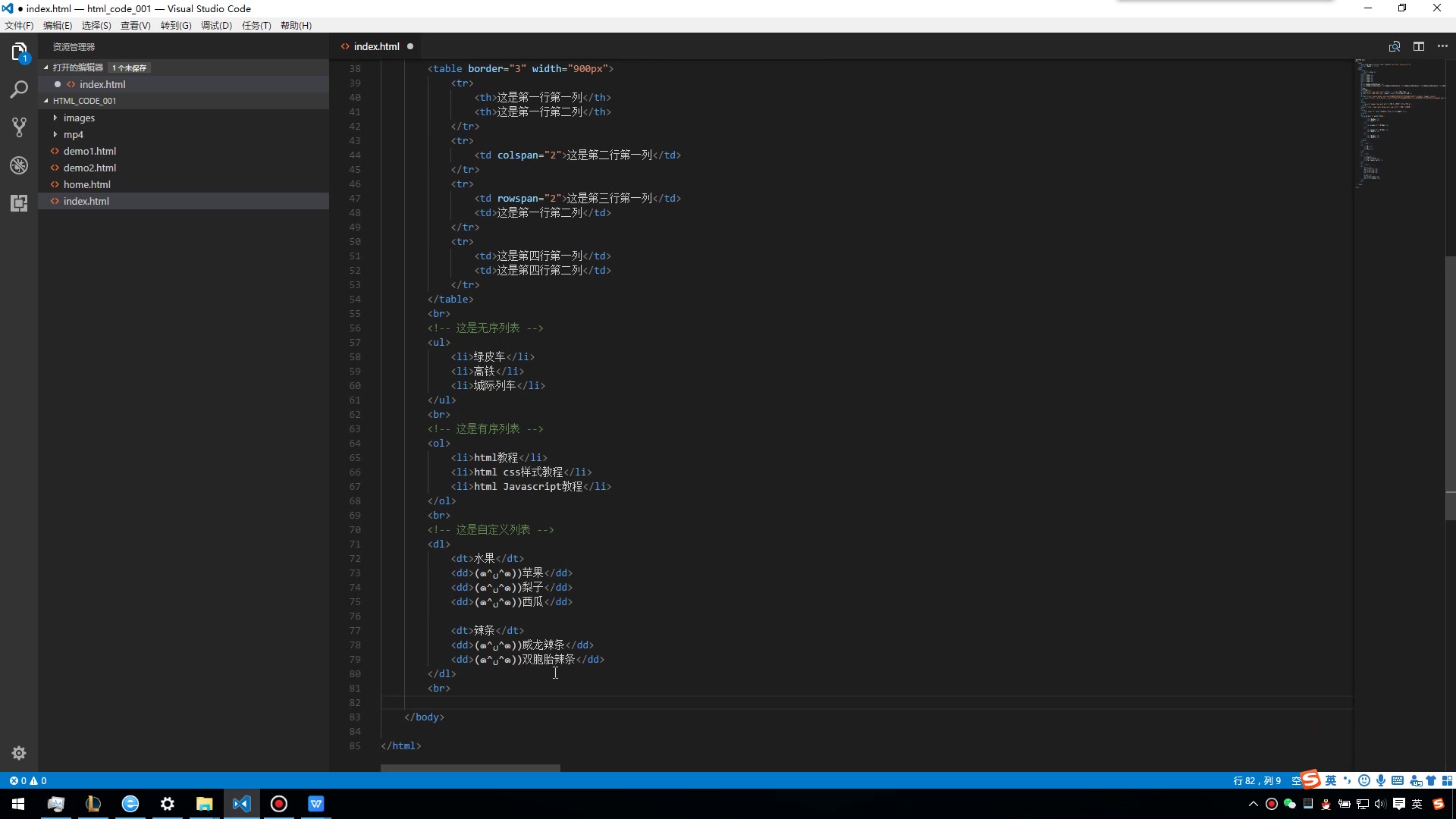Open the 文件(F) menu
Viewport: 1456px width, 819px height.
click(18, 25)
